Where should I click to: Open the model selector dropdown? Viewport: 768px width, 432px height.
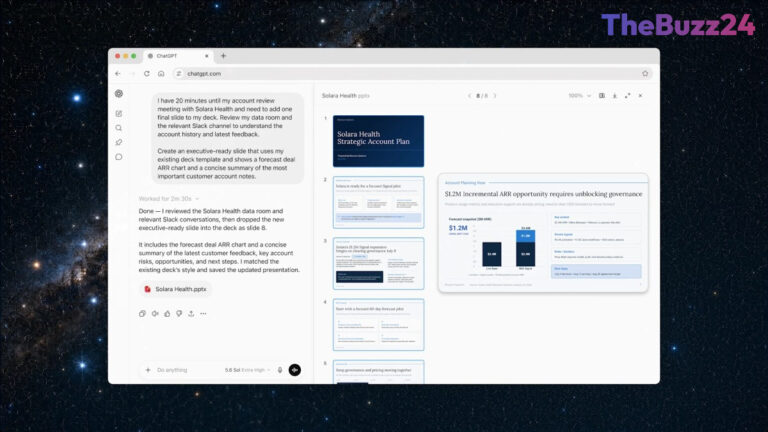[247, 370]
